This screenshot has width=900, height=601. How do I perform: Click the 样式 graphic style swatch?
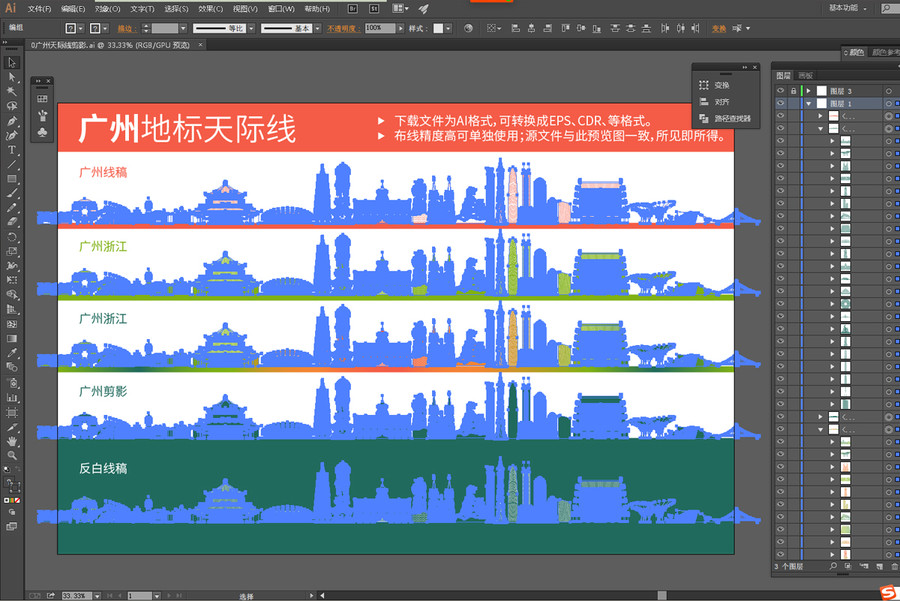click(x=438, y=28)
